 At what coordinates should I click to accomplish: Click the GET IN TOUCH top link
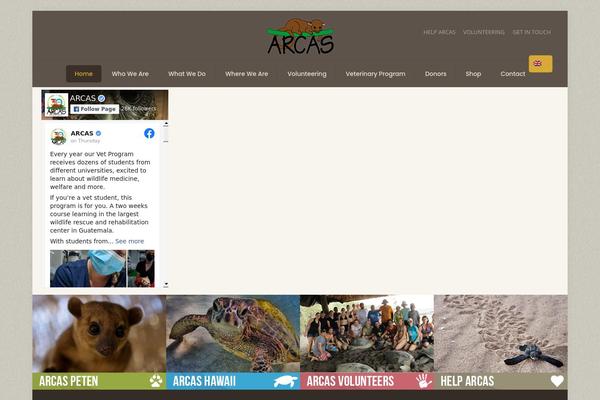coord(532,32)
